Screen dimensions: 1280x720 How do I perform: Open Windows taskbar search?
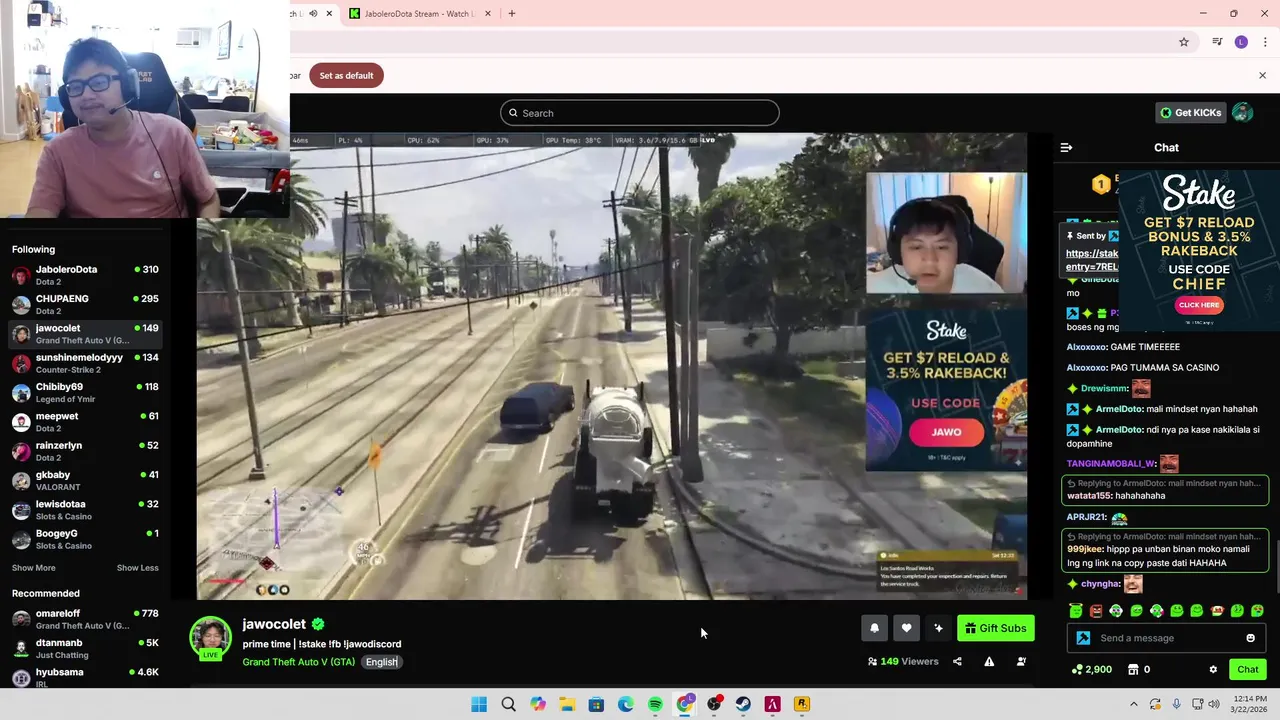(508, 704)
